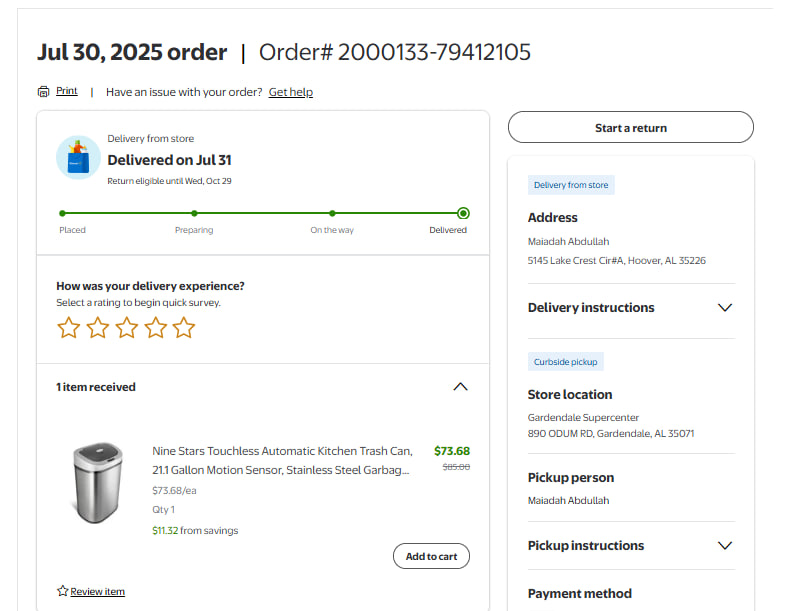
Task: Select the third rating star
Action: [x=126, y=328]
